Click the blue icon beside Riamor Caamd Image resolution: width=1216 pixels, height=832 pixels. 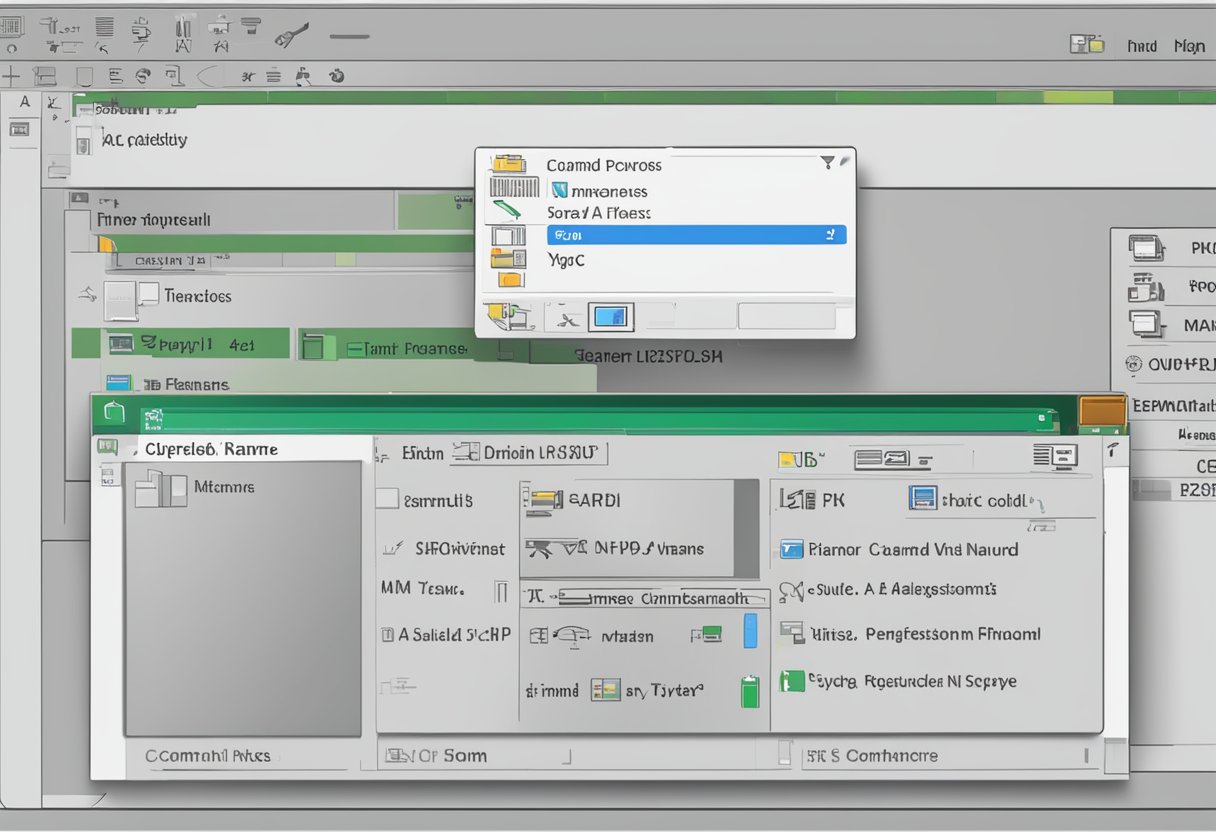[791, 549]
